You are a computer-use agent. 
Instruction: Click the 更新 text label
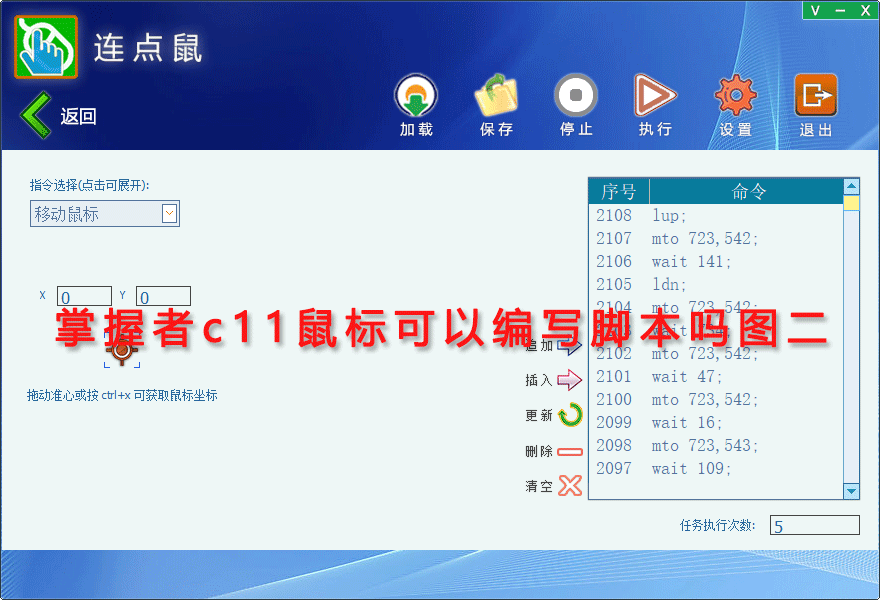click(x=539, y=415)
